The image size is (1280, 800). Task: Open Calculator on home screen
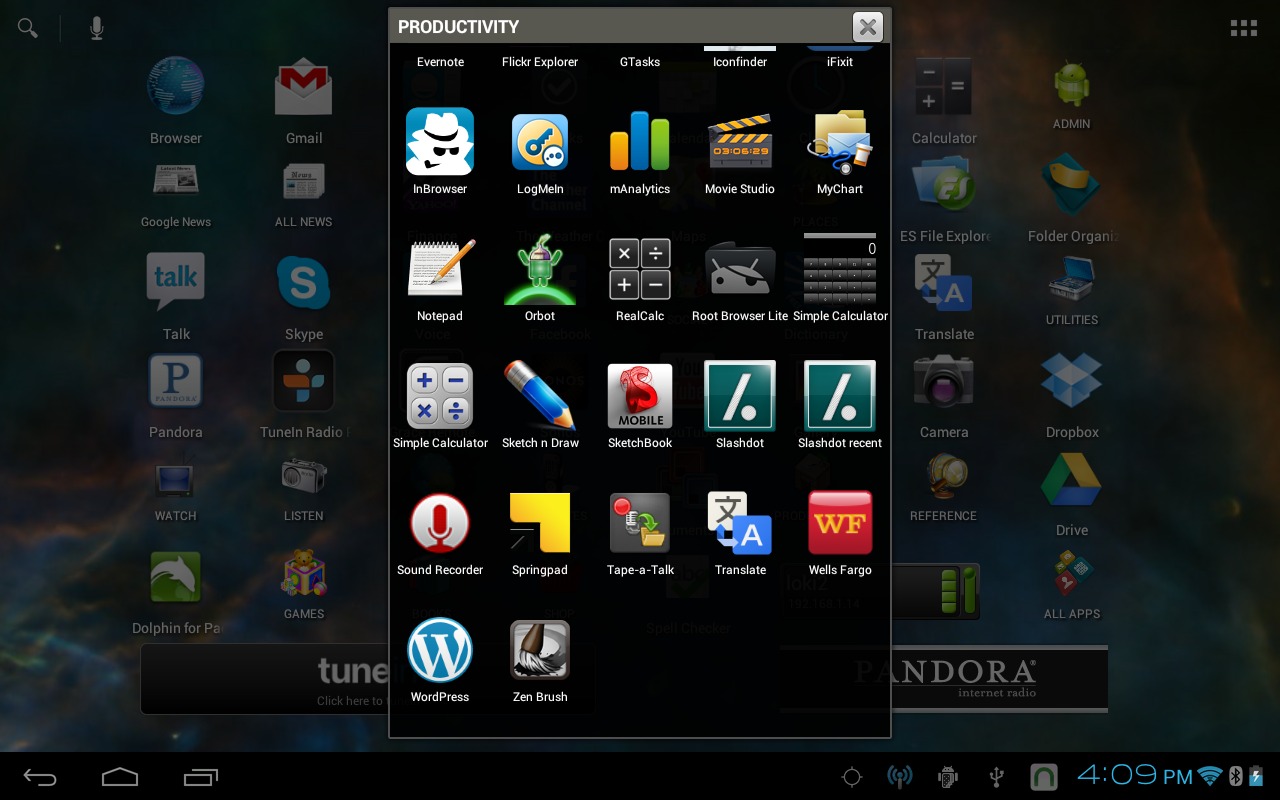944,101
